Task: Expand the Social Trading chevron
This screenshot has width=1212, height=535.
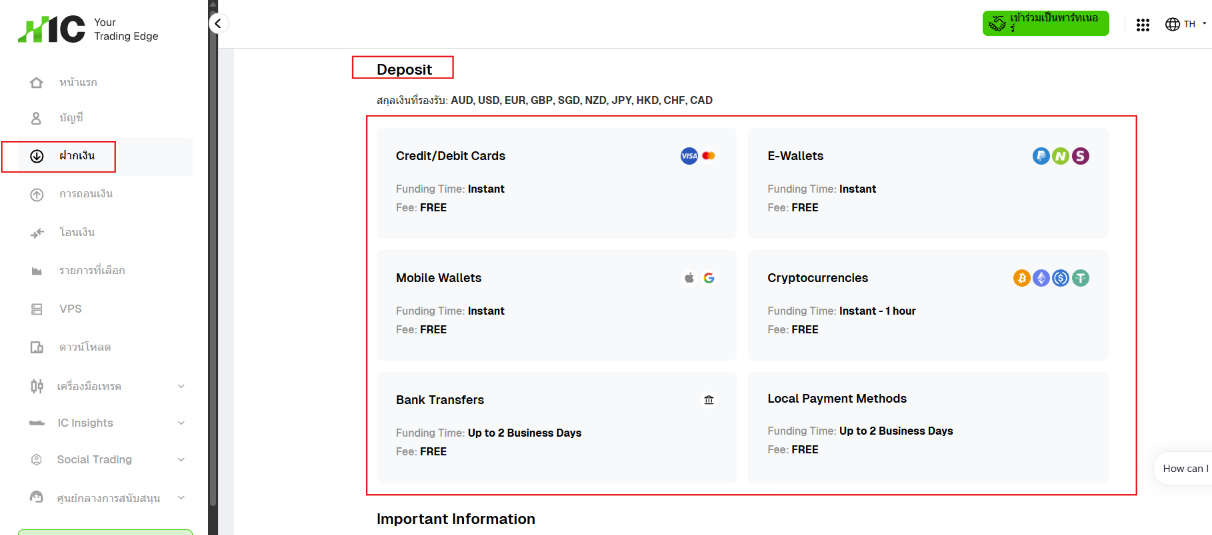Action: pyautogui.click(x=181, y=460)
